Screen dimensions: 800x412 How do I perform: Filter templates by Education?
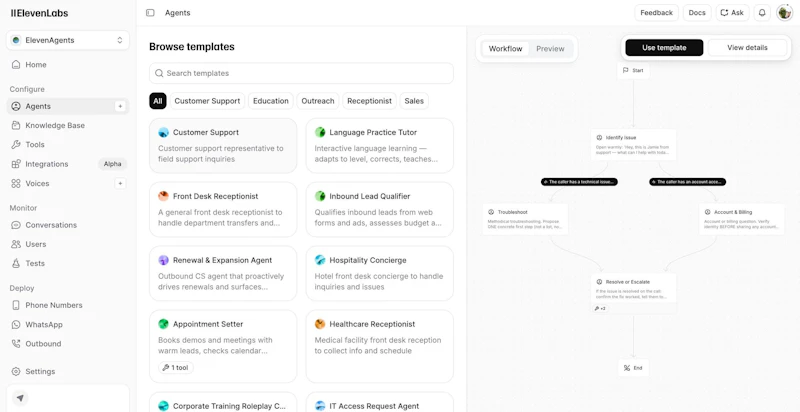click(x=271, y=101)
